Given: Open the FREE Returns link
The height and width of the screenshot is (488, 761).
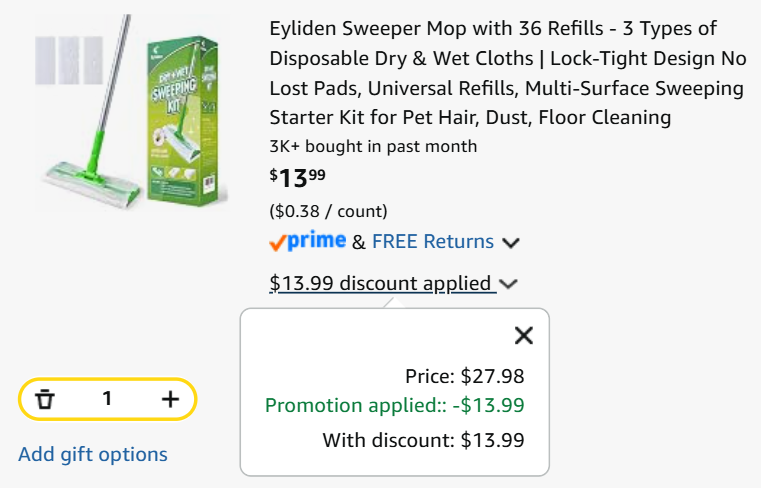Looking at the screenshot, I should coord(433,241).
